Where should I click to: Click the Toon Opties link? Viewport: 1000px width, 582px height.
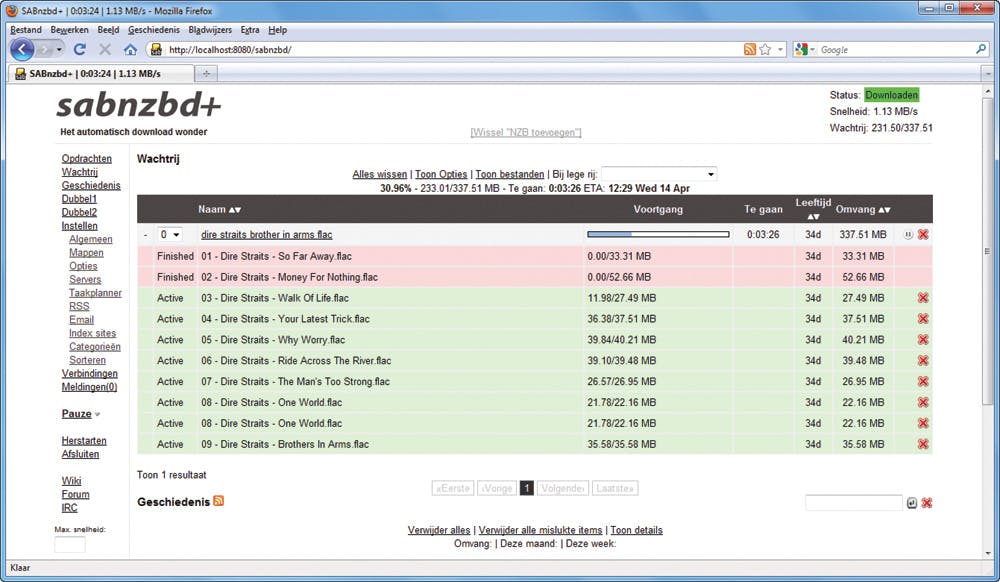click(x=441, y=174)
